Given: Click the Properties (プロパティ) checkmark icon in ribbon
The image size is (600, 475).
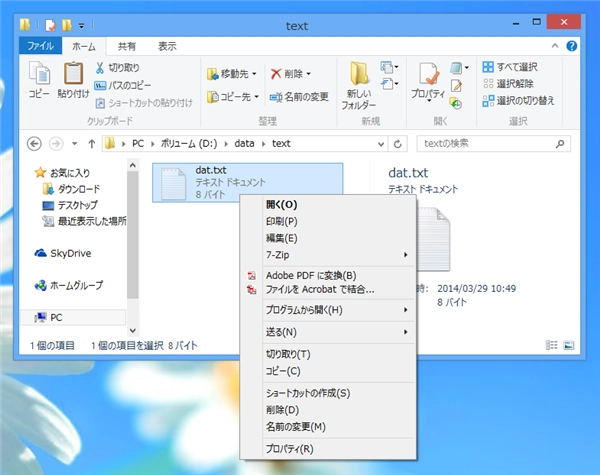Looking at the screenshot, I should tap(428, 74).
